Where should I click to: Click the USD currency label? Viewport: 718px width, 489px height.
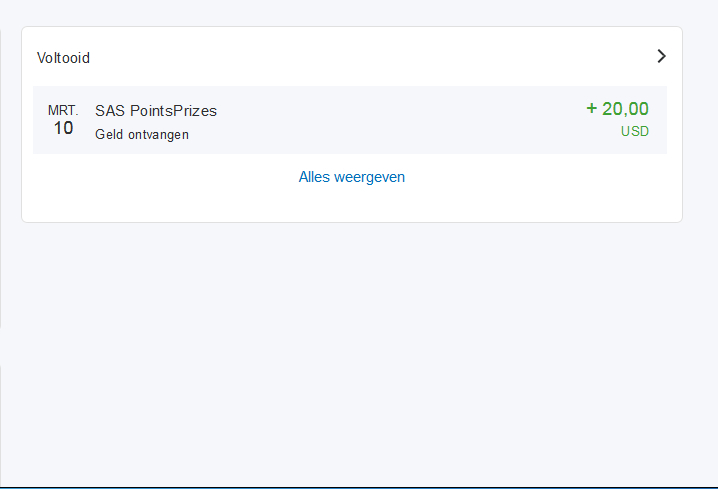[635, 131]
